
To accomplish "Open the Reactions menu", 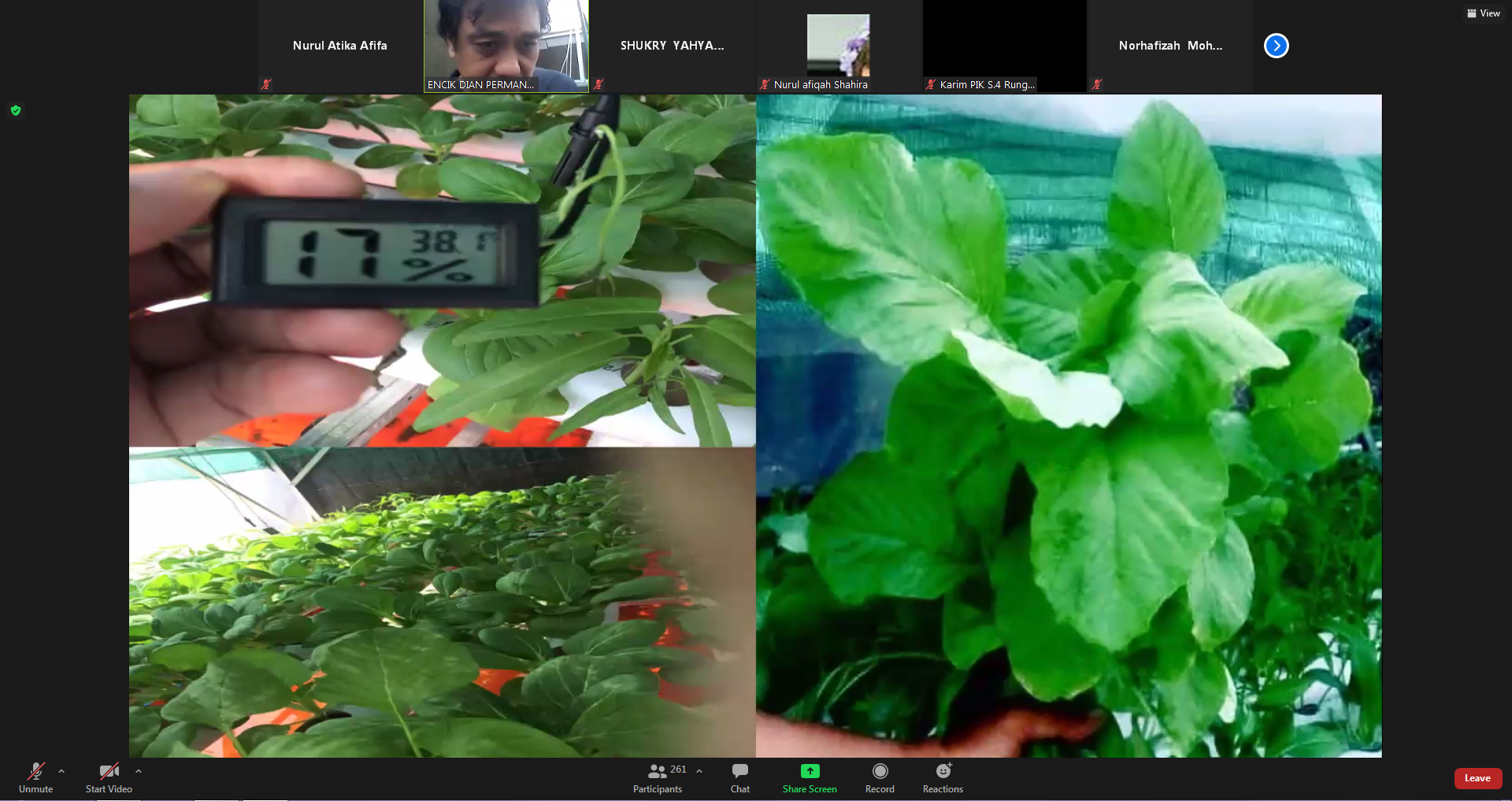I will tap(943, 777).
